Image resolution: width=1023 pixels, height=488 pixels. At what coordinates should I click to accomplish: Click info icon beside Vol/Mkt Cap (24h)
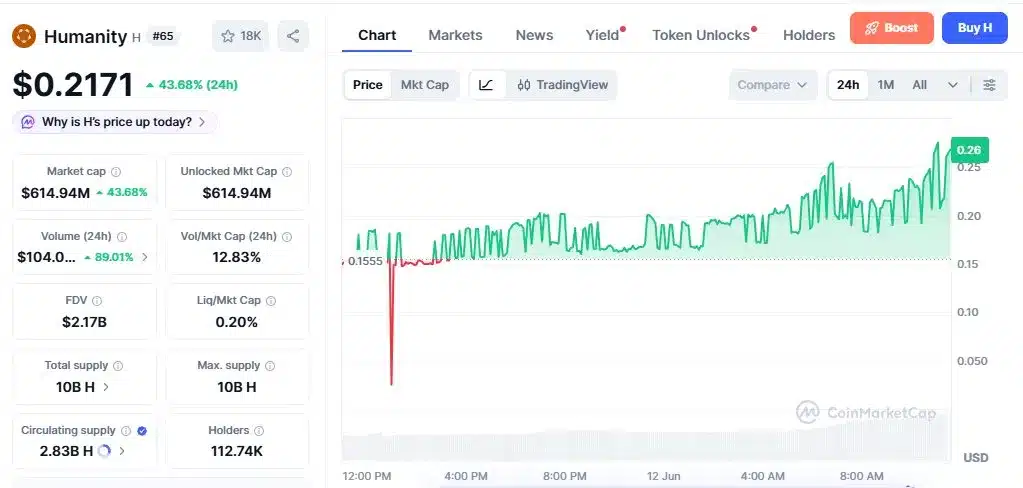[x=287, y=237]
